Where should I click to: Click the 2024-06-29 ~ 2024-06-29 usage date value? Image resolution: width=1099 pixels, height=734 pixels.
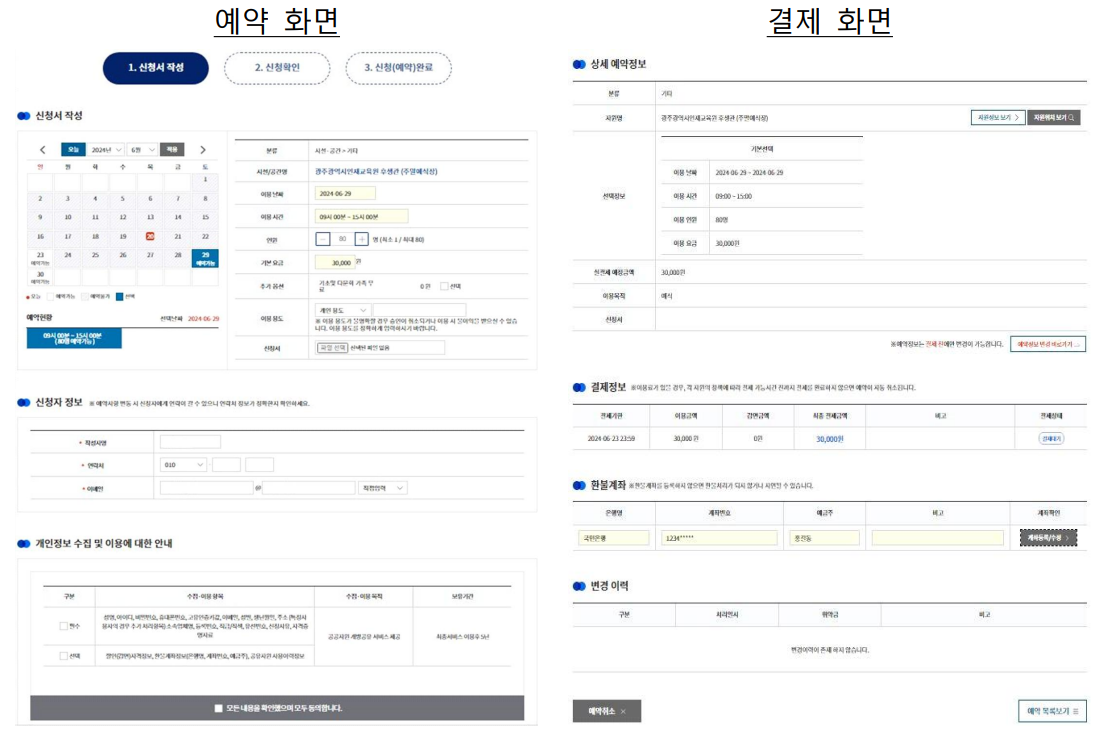click(x=749, y=172)
